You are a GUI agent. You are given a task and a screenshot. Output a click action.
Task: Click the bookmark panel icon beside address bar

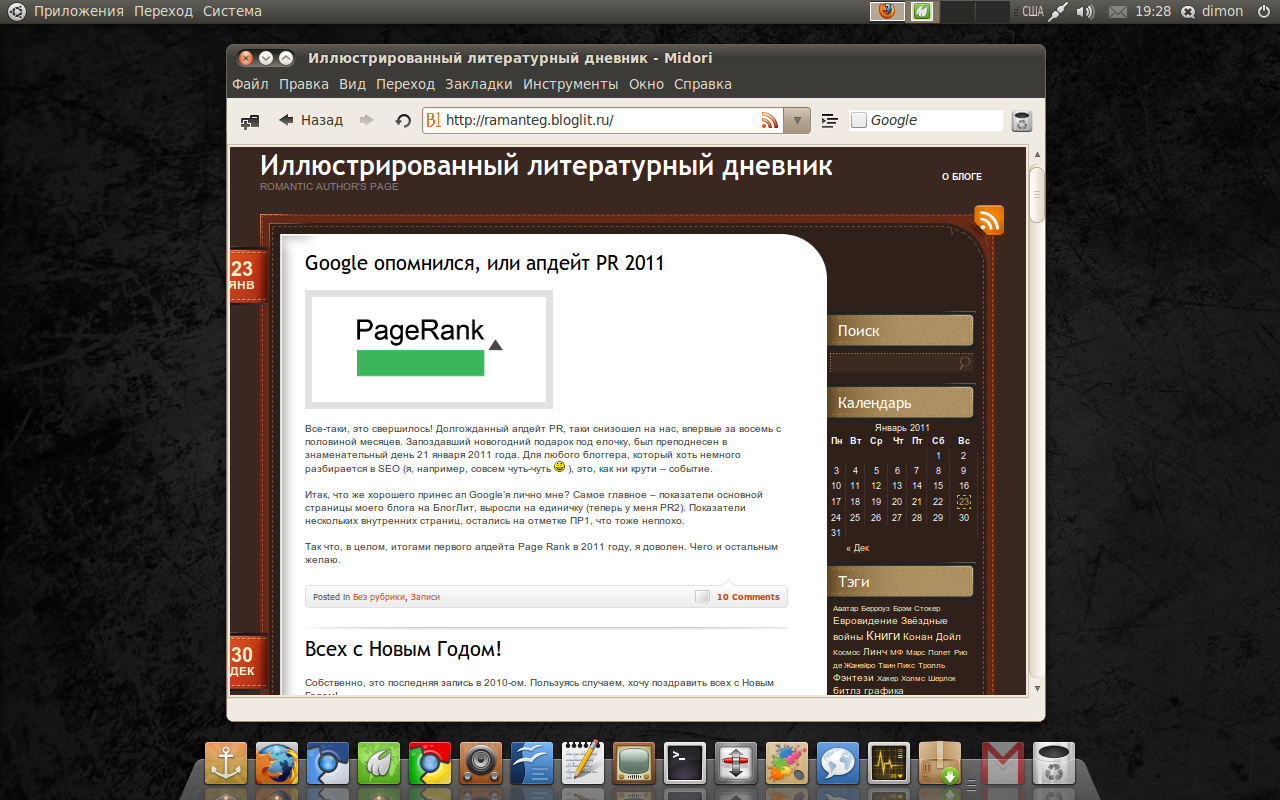point(829,120)
